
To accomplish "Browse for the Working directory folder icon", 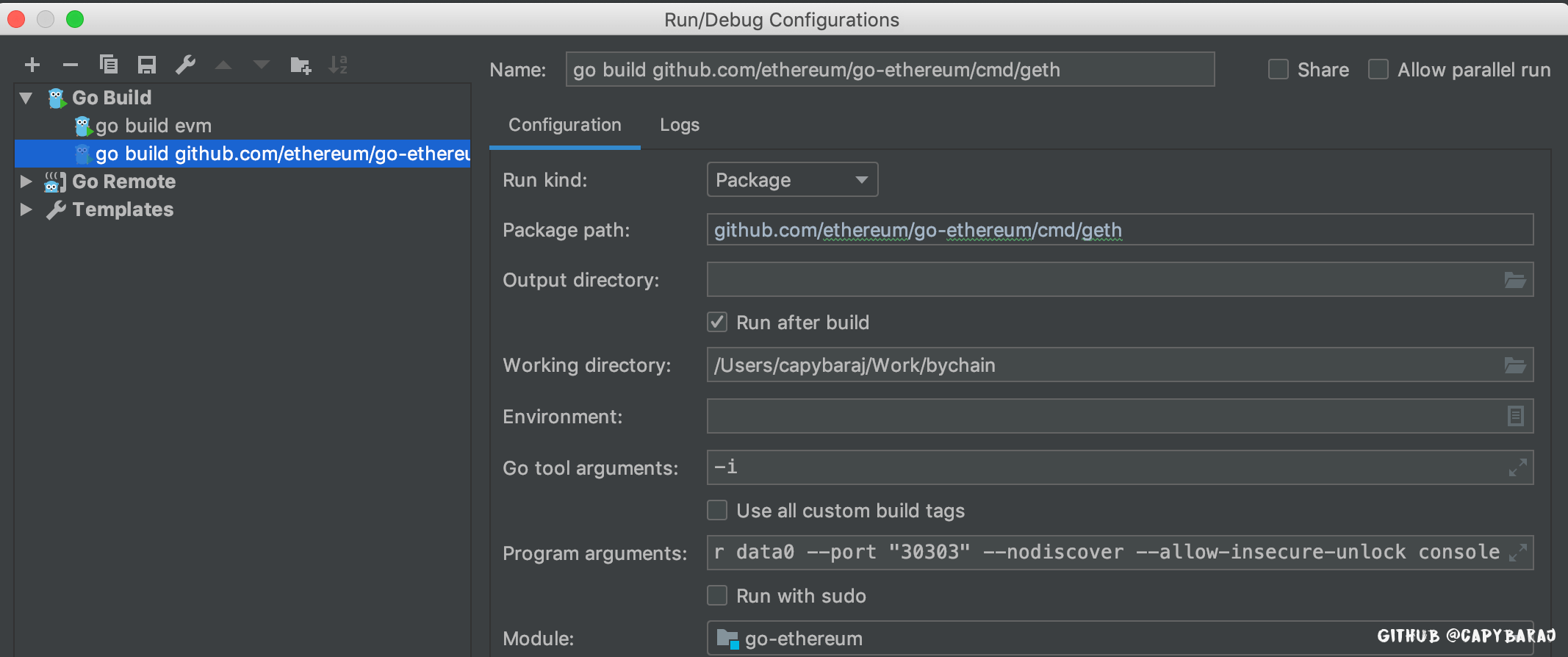I will [x=1515, y=365].
